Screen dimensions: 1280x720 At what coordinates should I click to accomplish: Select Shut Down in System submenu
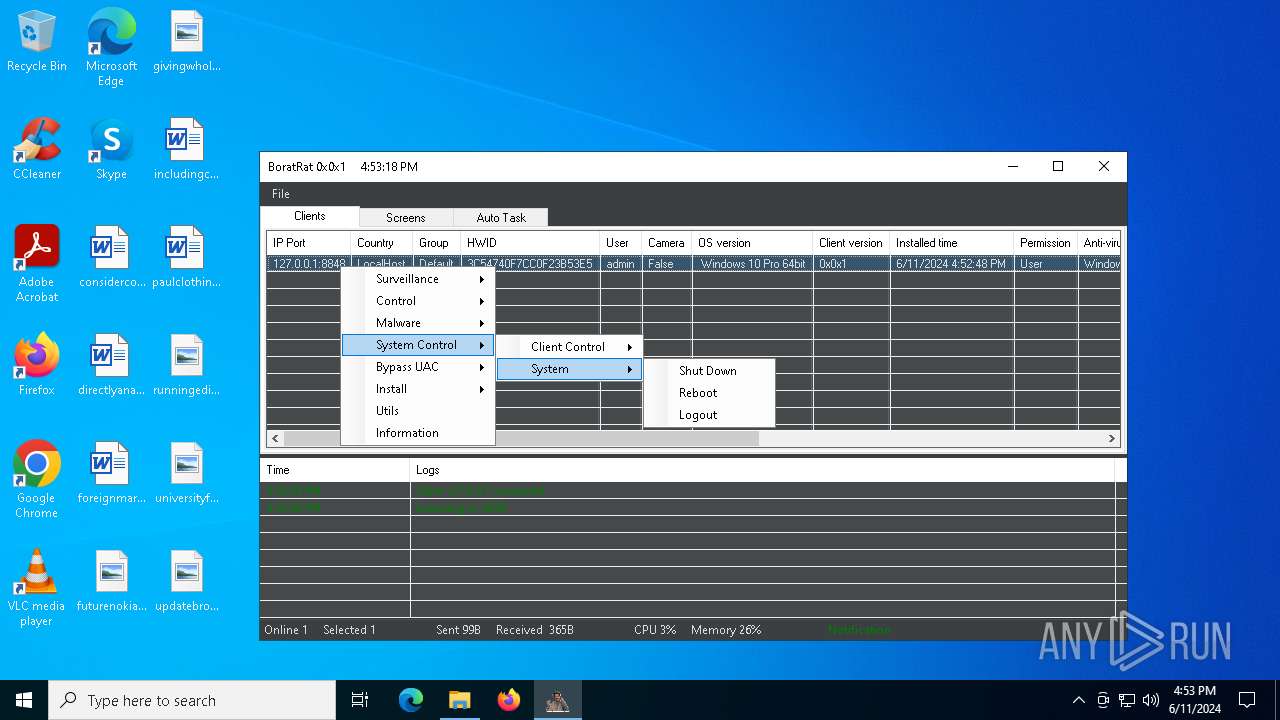click(x=709, y=371)
